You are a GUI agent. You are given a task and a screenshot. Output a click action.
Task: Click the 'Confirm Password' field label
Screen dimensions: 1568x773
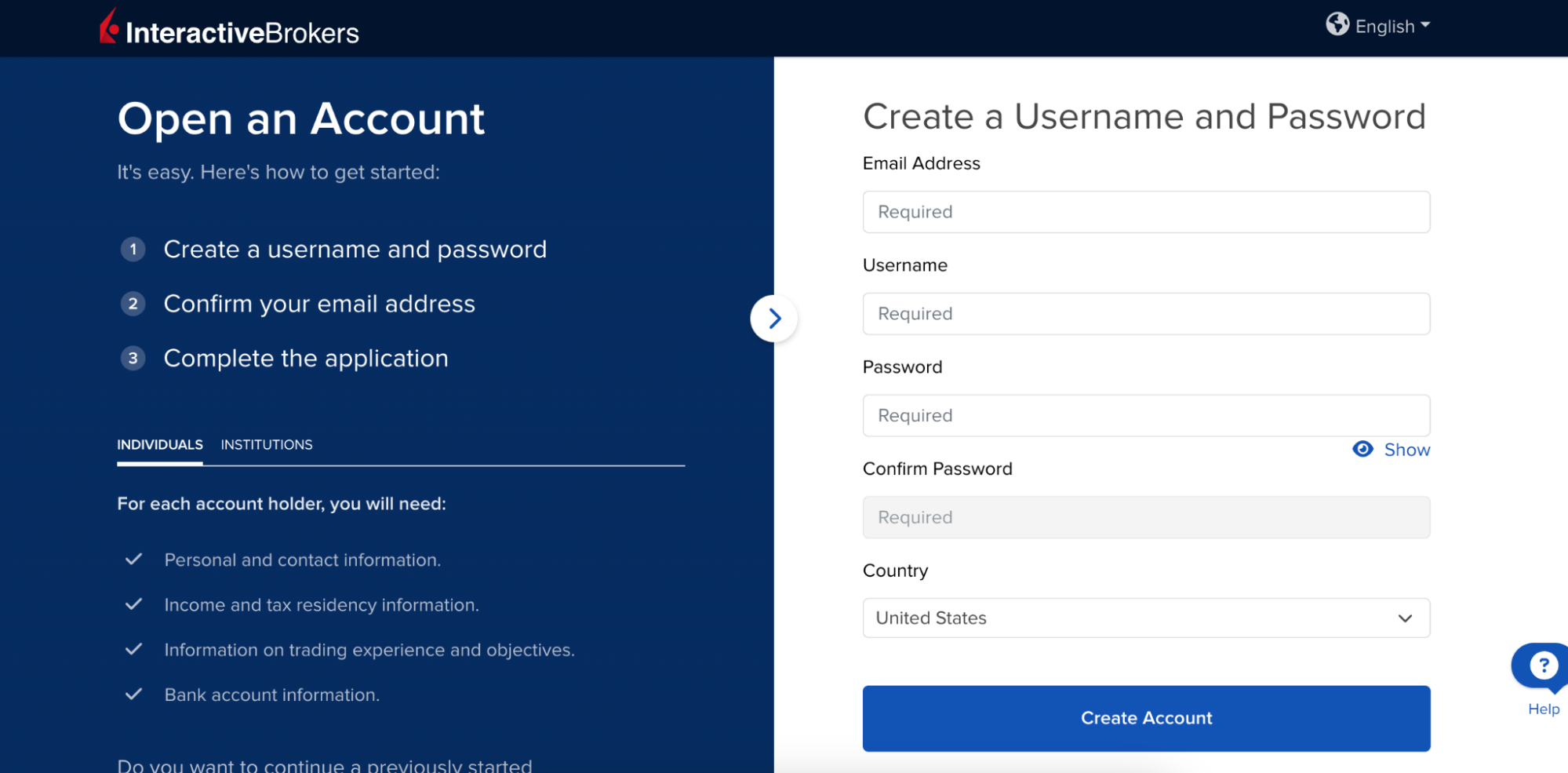pos(937,469)
